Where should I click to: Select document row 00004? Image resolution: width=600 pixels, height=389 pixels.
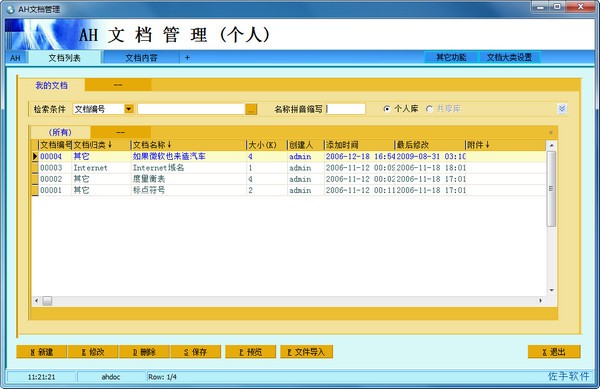point(289,156)
